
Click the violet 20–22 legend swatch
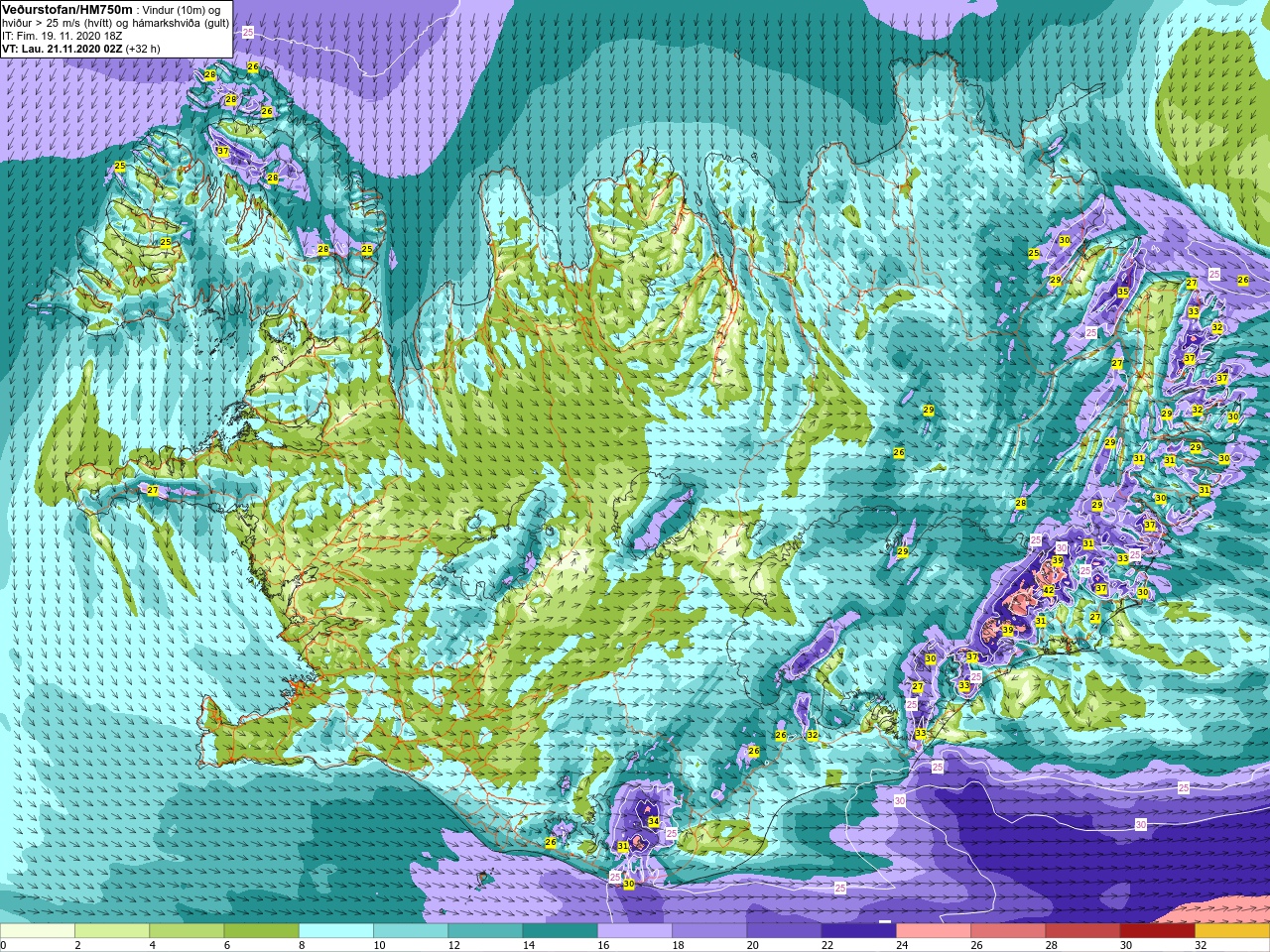(x=784, y=931)
